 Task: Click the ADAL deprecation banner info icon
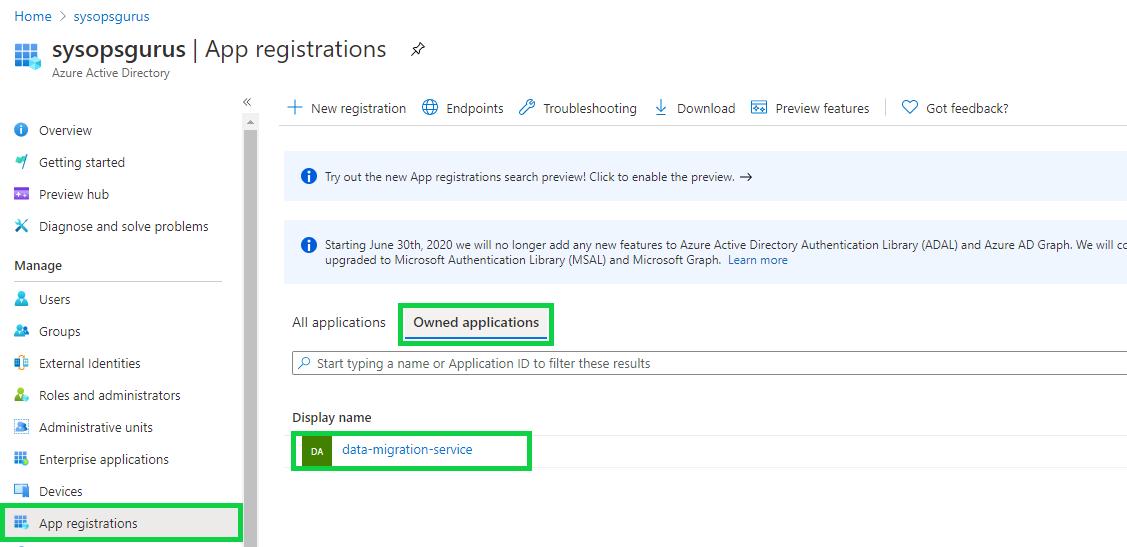pyautogui.click(x=308, y=244)
